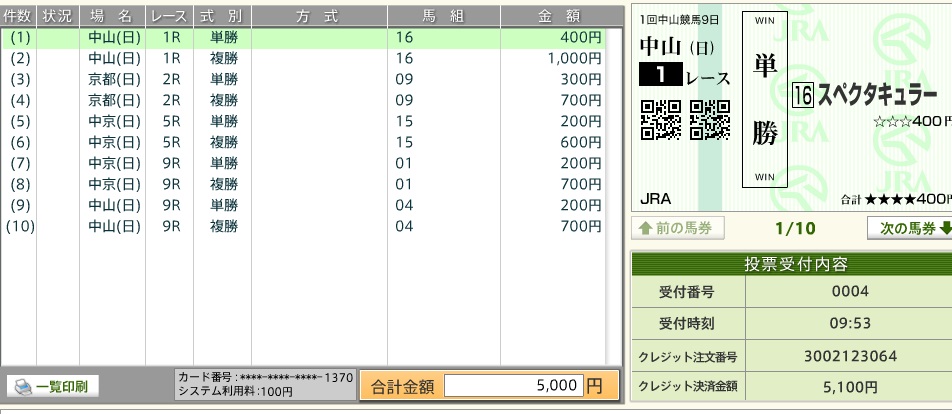The image size is (952, 414).
Task: Click the 受付番号 value 0004
Action: (x=850, y=291)
